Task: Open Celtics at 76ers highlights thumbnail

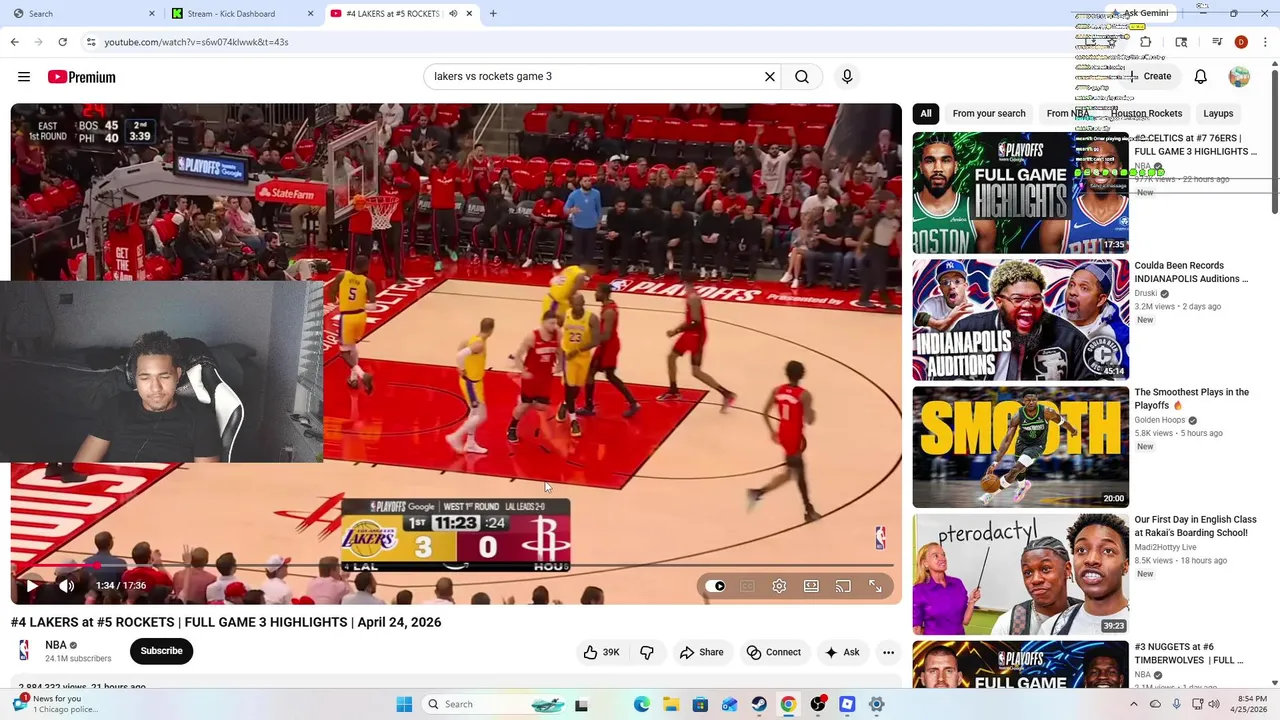Action: (1020, 192)
